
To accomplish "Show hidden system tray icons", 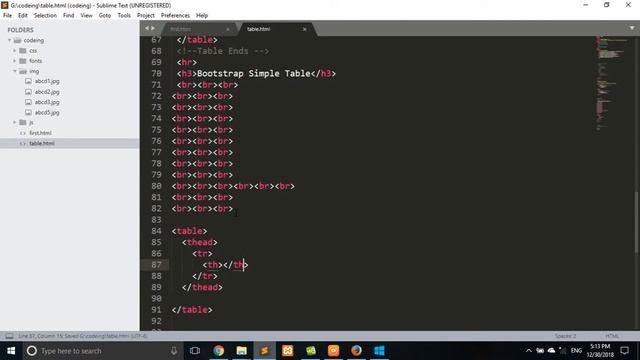I will 529,351.
